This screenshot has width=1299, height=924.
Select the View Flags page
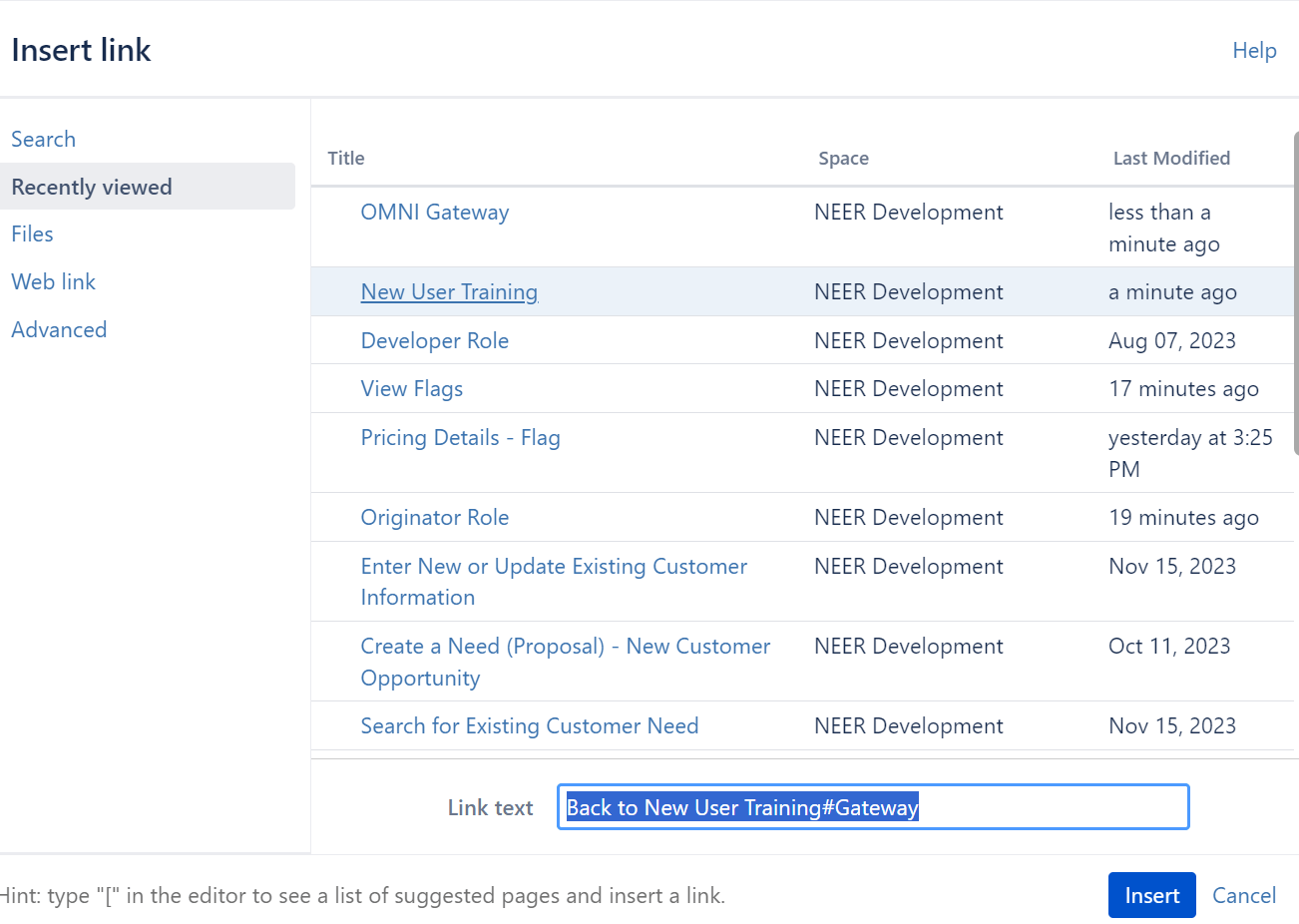point(412,388)
